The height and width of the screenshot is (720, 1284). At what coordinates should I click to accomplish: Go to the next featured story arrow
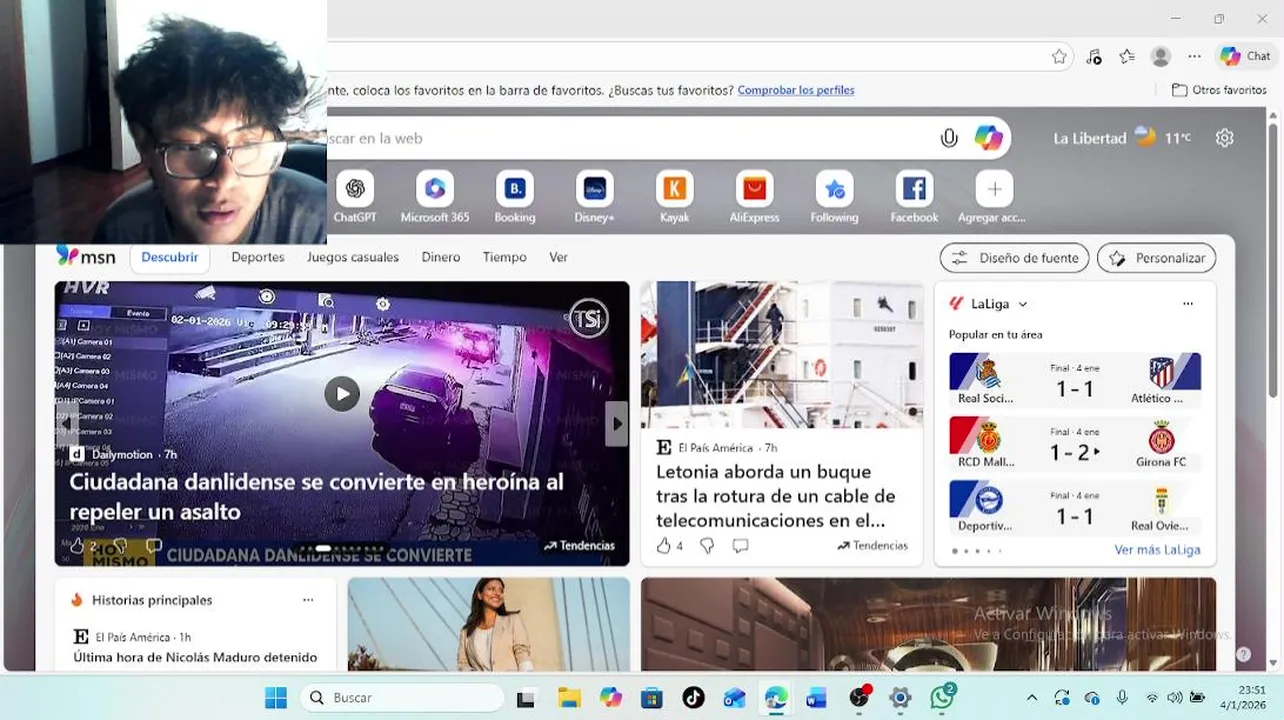(617, 423)
